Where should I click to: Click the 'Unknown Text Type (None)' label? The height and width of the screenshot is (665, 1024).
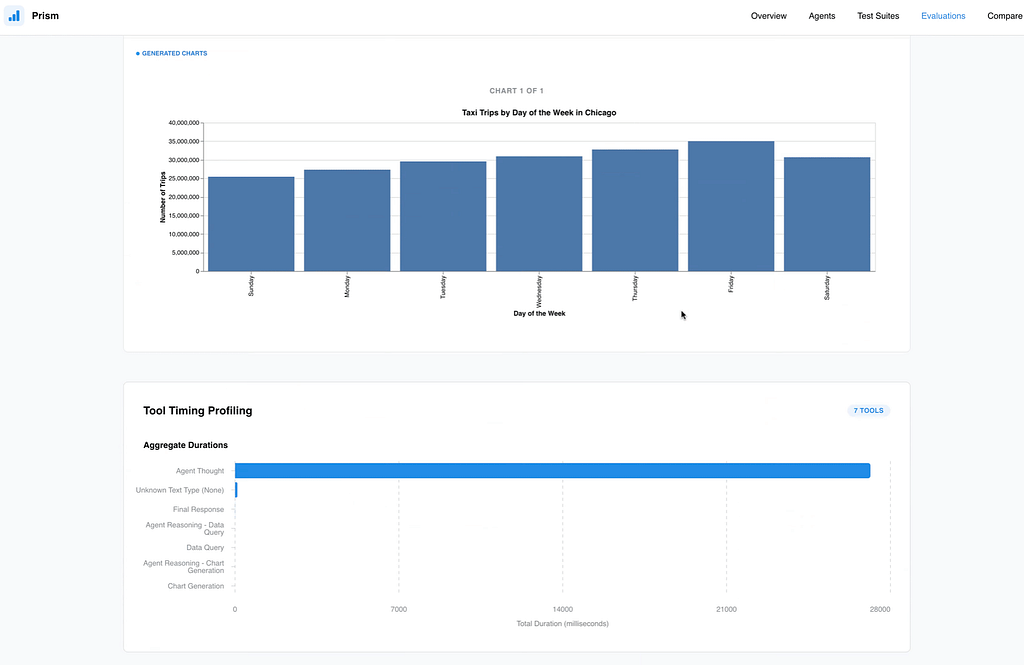pos(180,490)
